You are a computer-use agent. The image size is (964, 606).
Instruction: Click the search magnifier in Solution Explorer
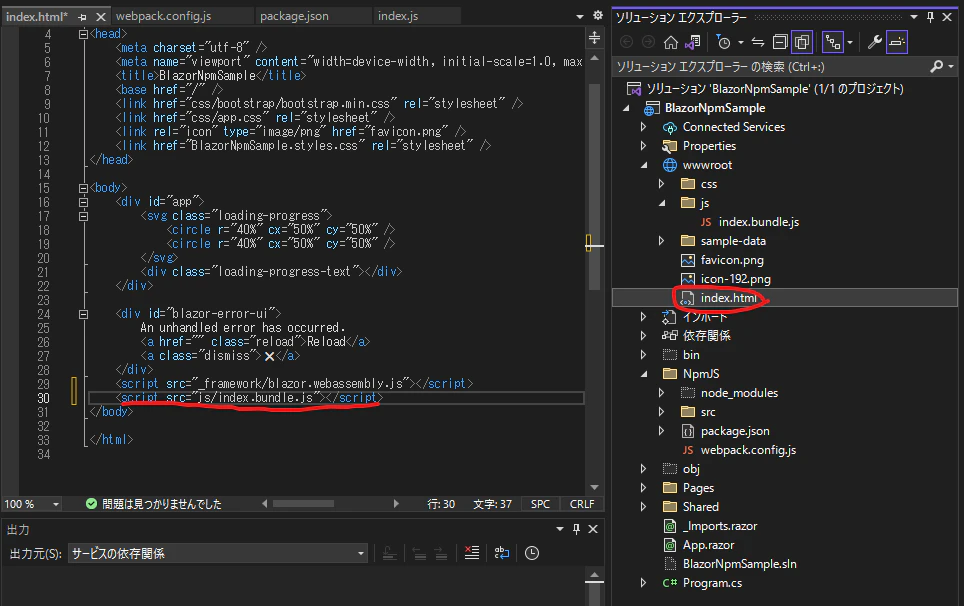pos(937,66)
